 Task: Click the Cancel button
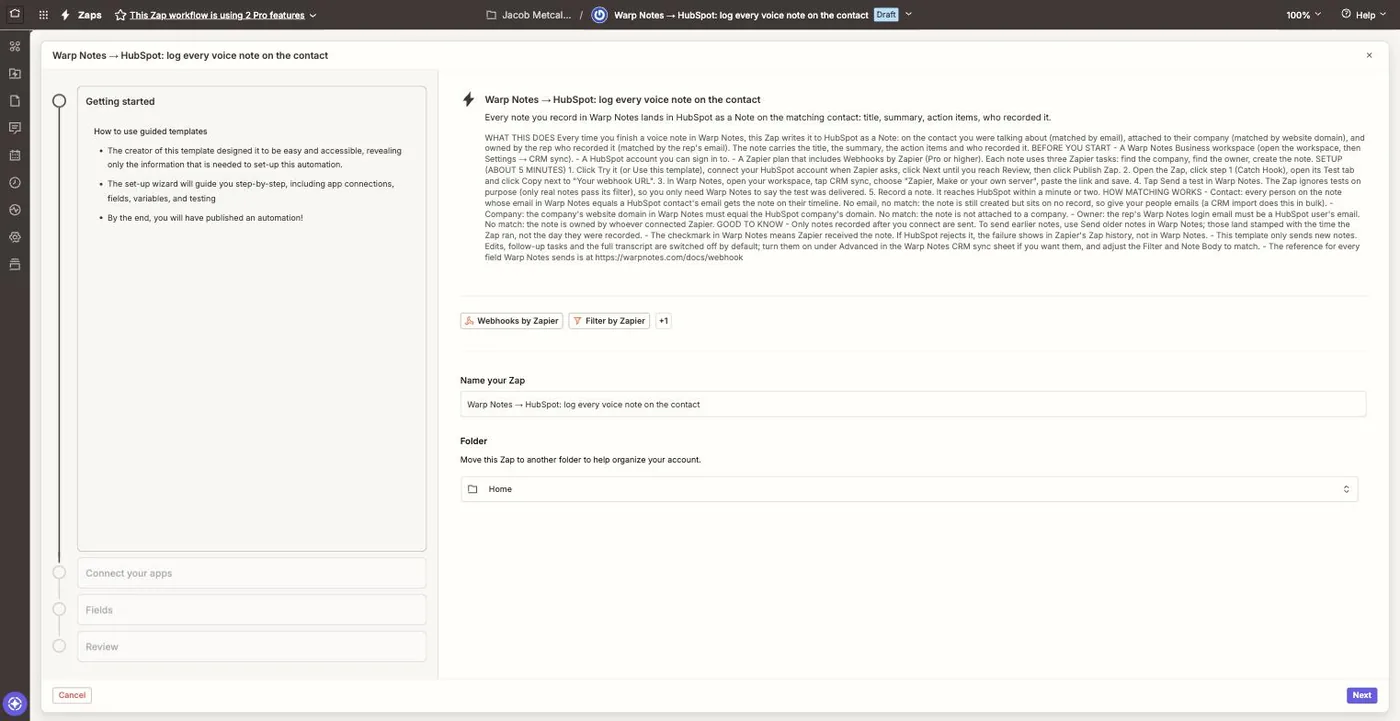point(72,695)
